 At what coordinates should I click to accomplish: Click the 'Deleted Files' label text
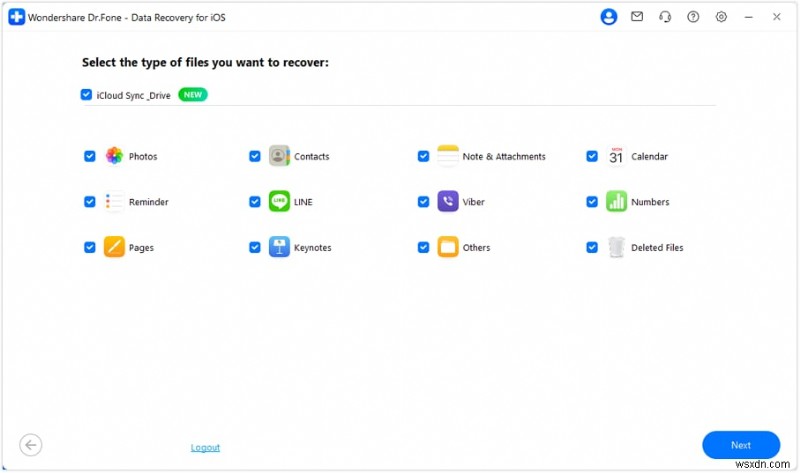click(x=657, y=247)
